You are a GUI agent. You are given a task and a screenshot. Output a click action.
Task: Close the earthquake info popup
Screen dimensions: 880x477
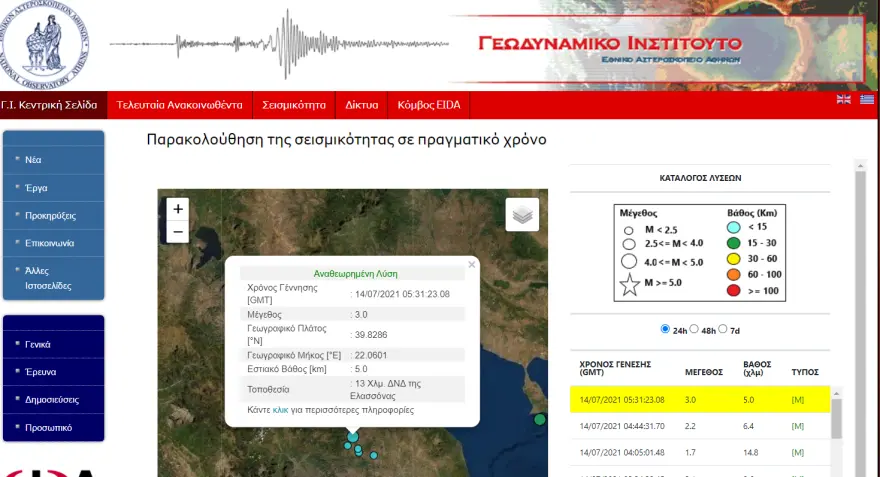472,265
